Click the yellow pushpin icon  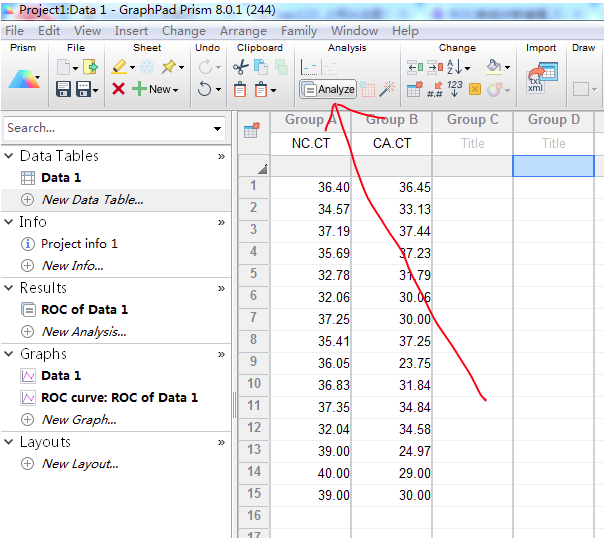pos(169,67)
